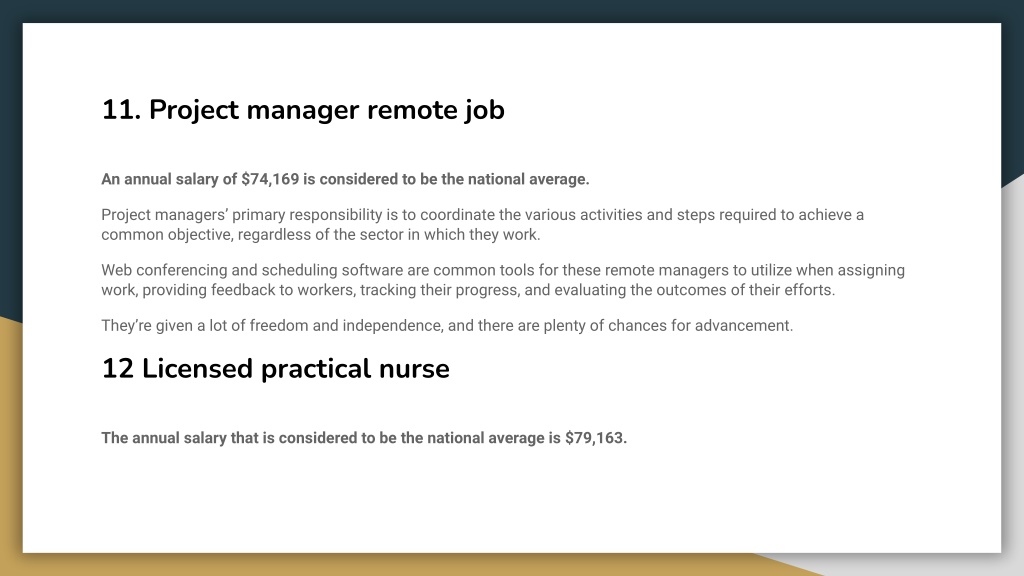This screenshot has height=576, width=1024.
Task: Click the phrase 'common objective' in paragraph
Action: pyautogui.click(x=167, y=235)
